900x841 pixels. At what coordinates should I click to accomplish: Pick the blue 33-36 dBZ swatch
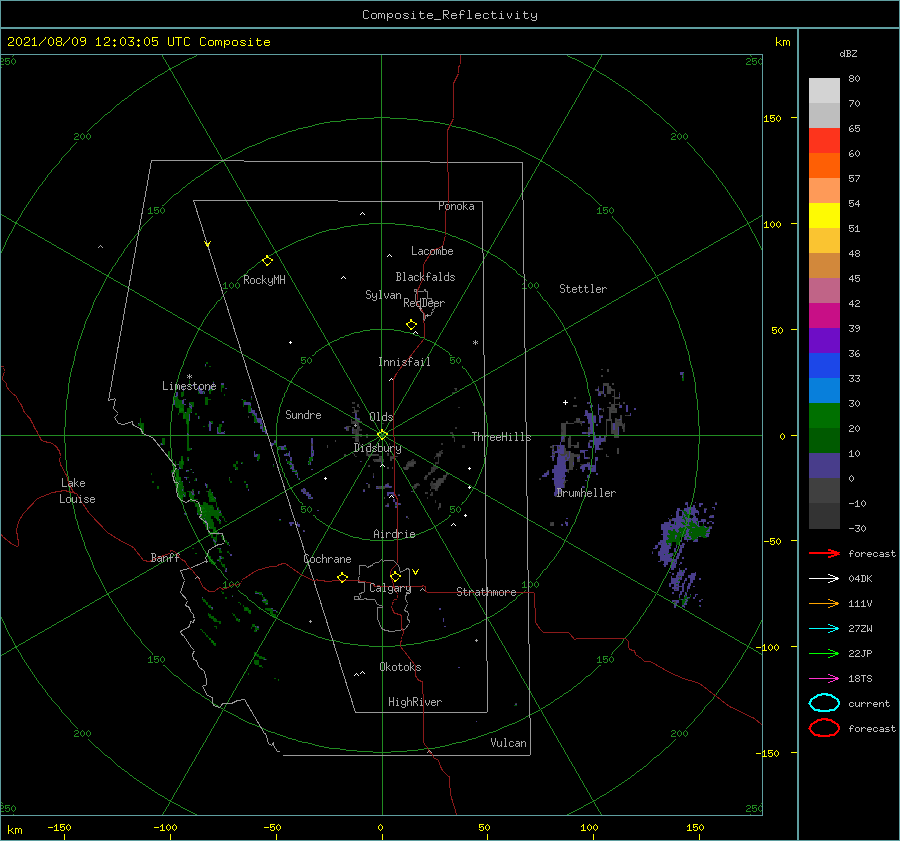tap(824, 366)
